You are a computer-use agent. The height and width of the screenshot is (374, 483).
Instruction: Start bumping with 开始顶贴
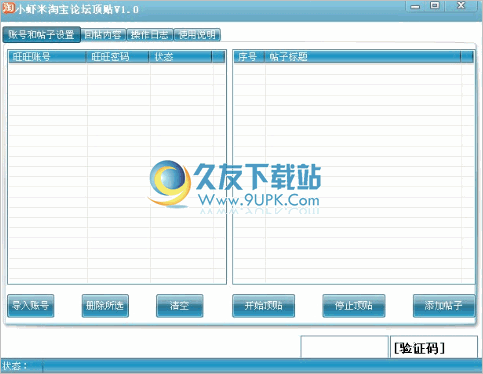click(x=263, y=306)
